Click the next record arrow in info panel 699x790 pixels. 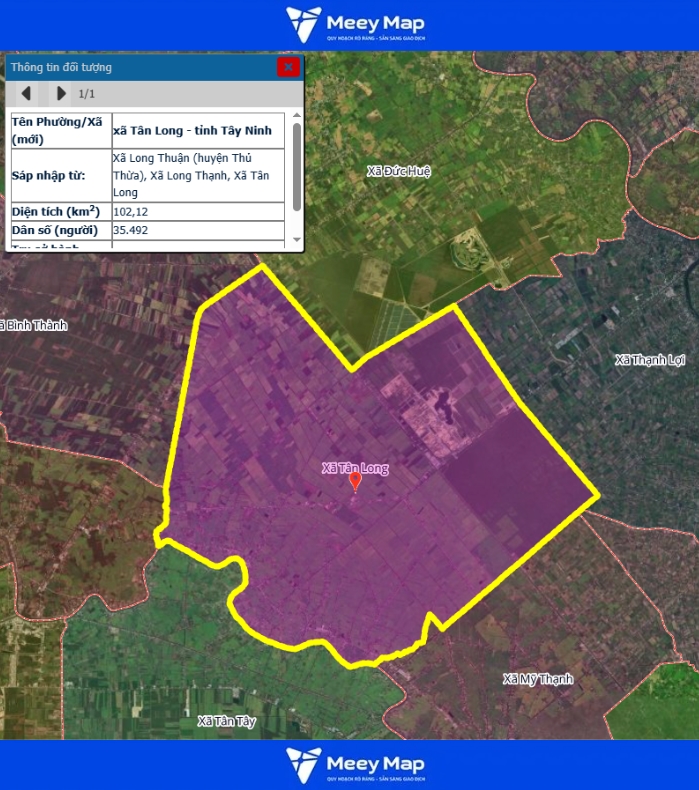click(x=61, y=94)
